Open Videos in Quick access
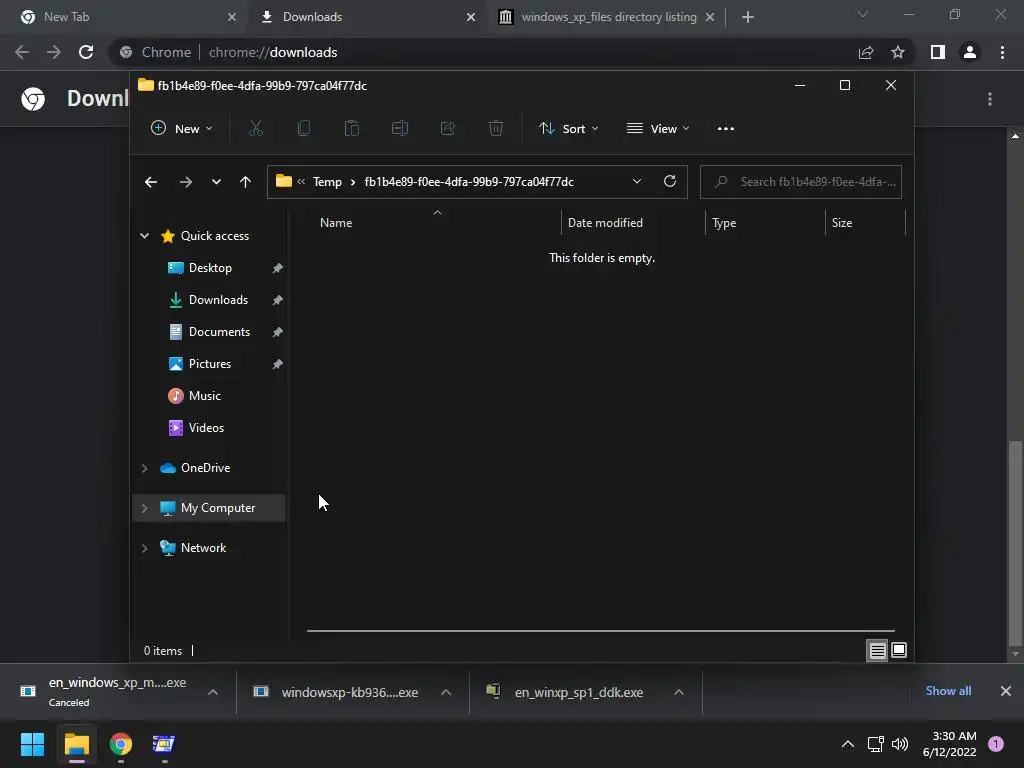Viewport: 1024px width, 768px height. pyautogui.click(x=206, y=428)
